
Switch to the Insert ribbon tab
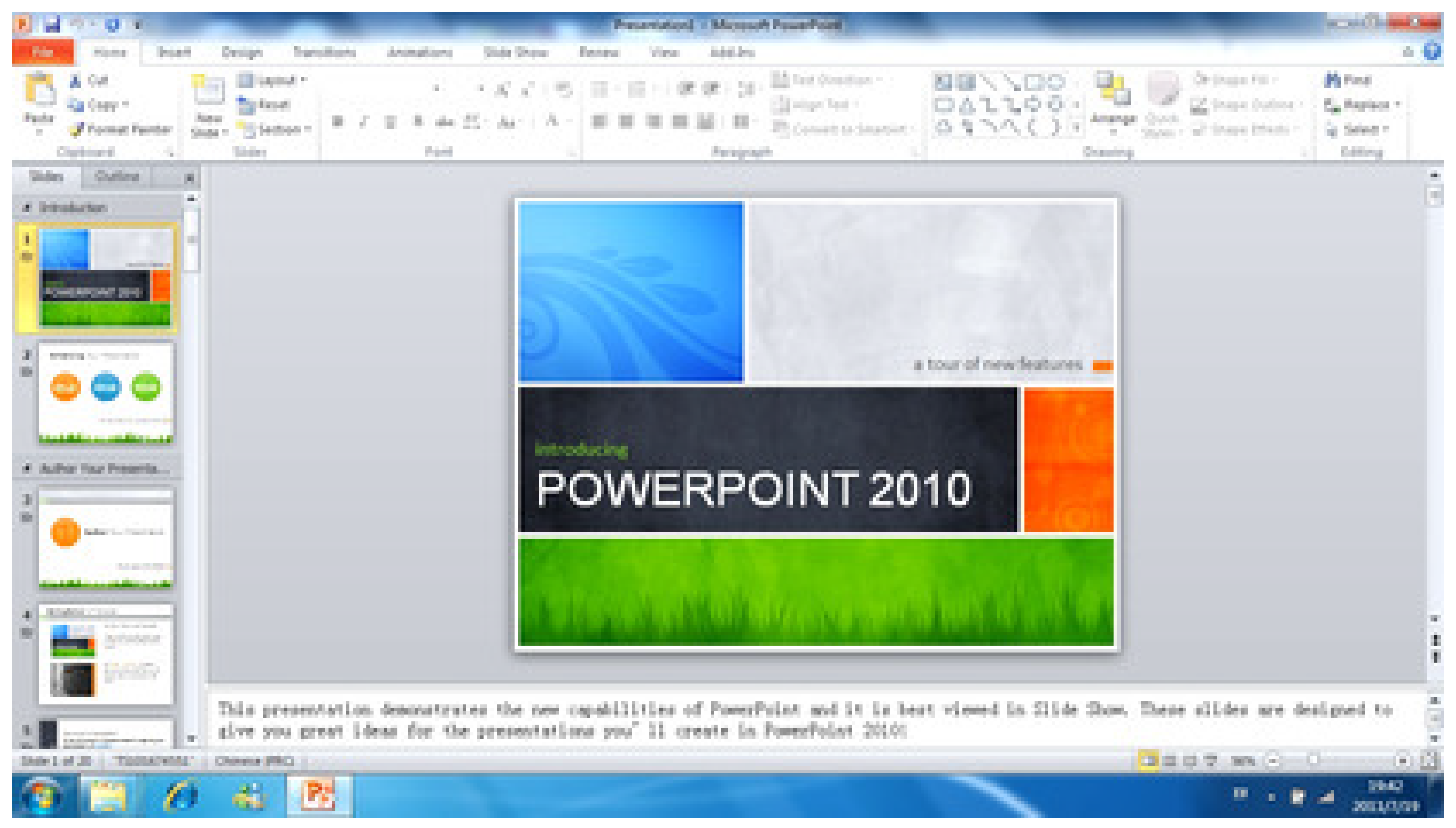(173, 52)
